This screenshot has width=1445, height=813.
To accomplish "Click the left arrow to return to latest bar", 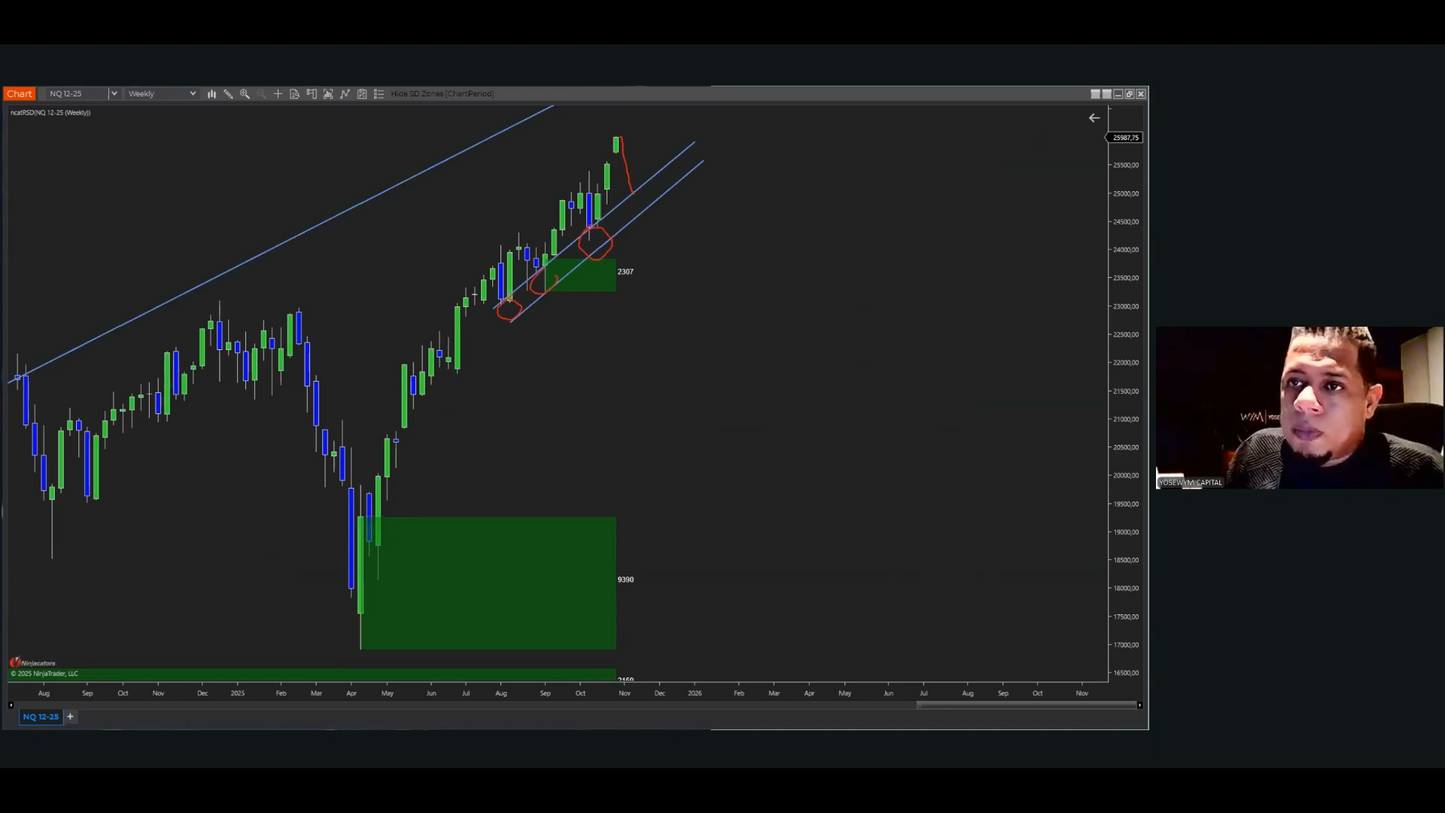I will coord(1094,118).
